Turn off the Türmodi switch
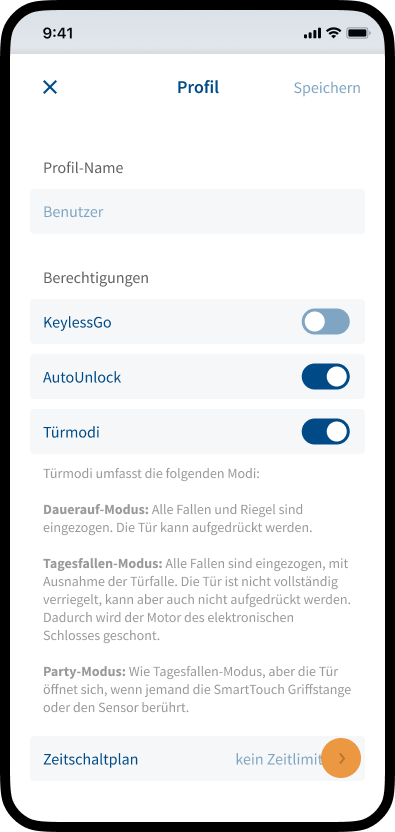Viewport: 395px width, 832px height. [325, 431]
